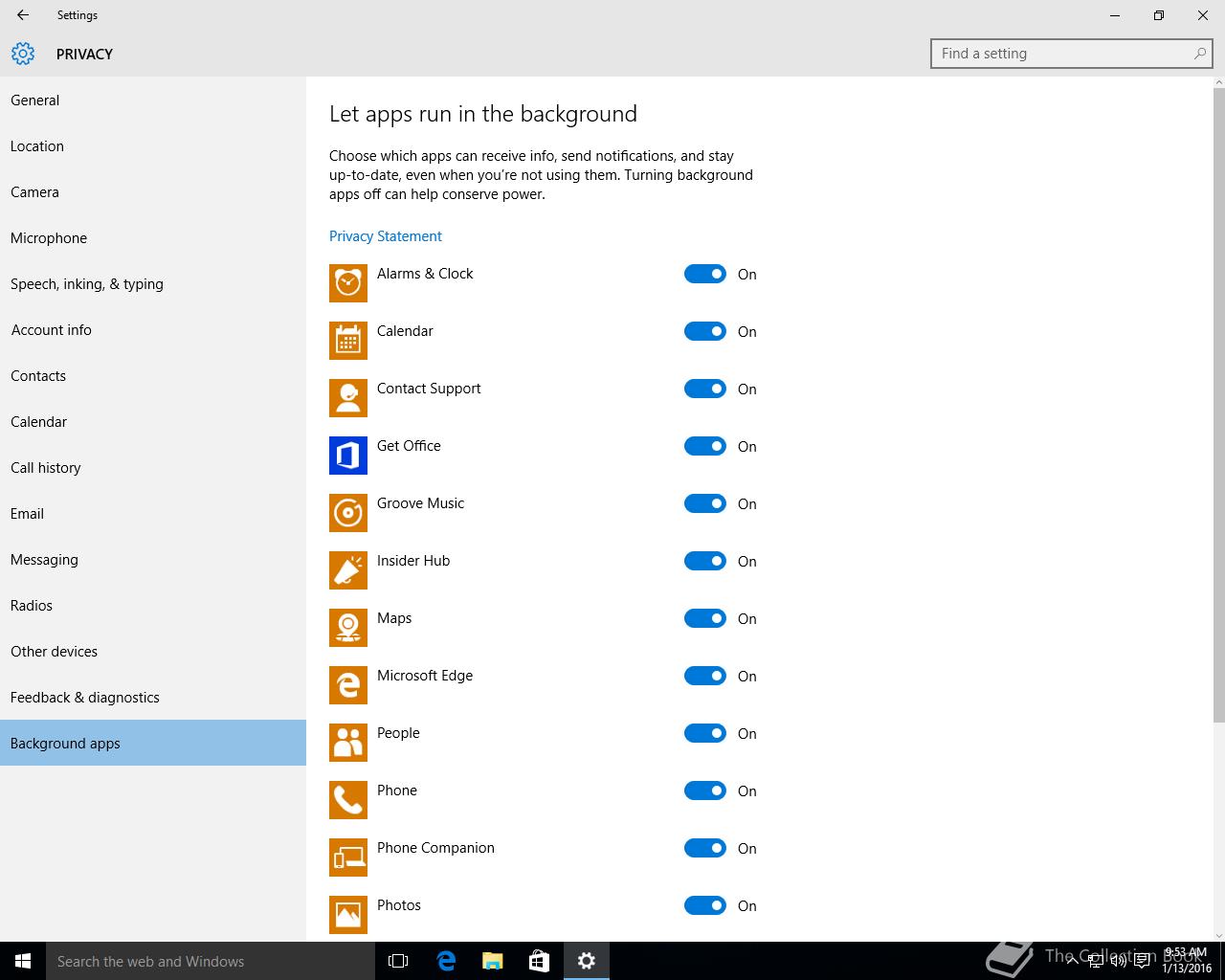Open the Privacy Statement link
1225x980 pixels.
point(386,236)
